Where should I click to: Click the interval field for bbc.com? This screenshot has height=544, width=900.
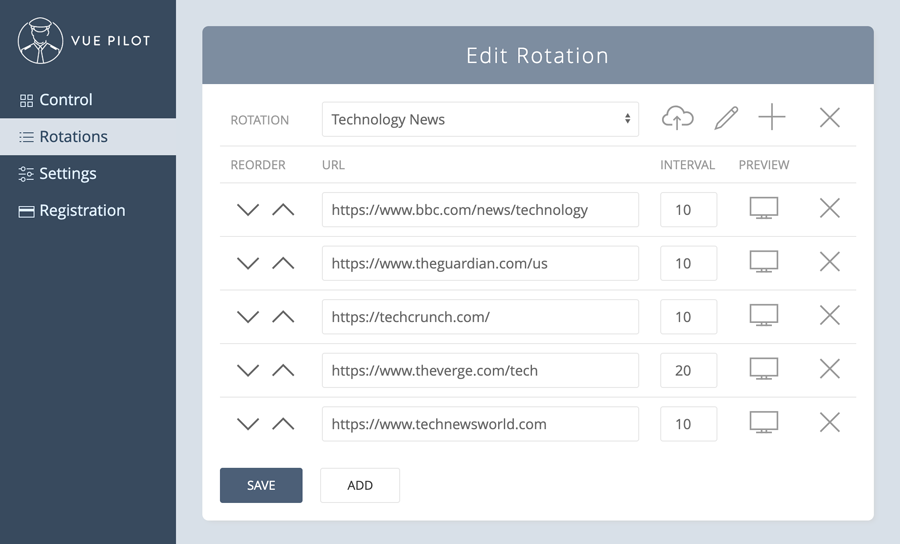click(688, 209)
